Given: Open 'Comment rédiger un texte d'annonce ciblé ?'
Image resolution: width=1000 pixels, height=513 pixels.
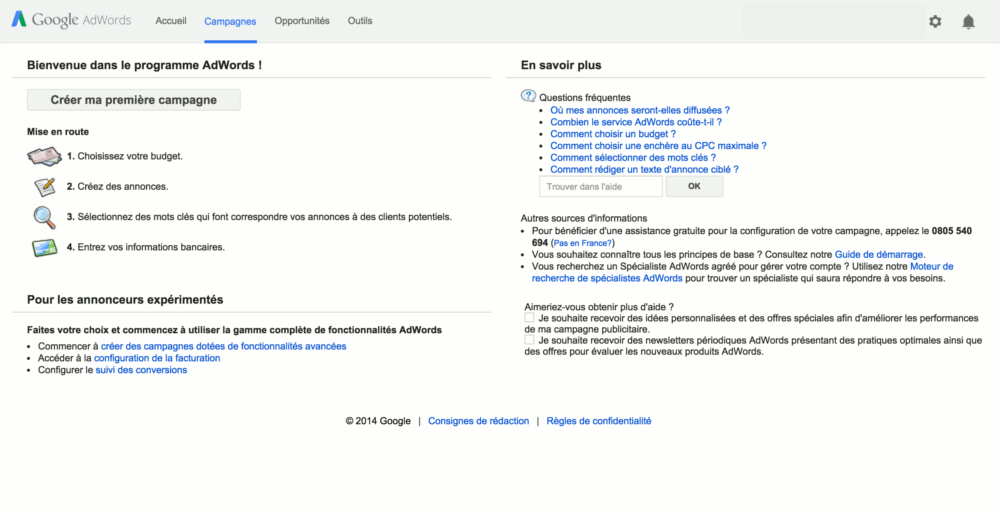Looking at the screenshot, I should pyautogui.click(x=644, y=170).
